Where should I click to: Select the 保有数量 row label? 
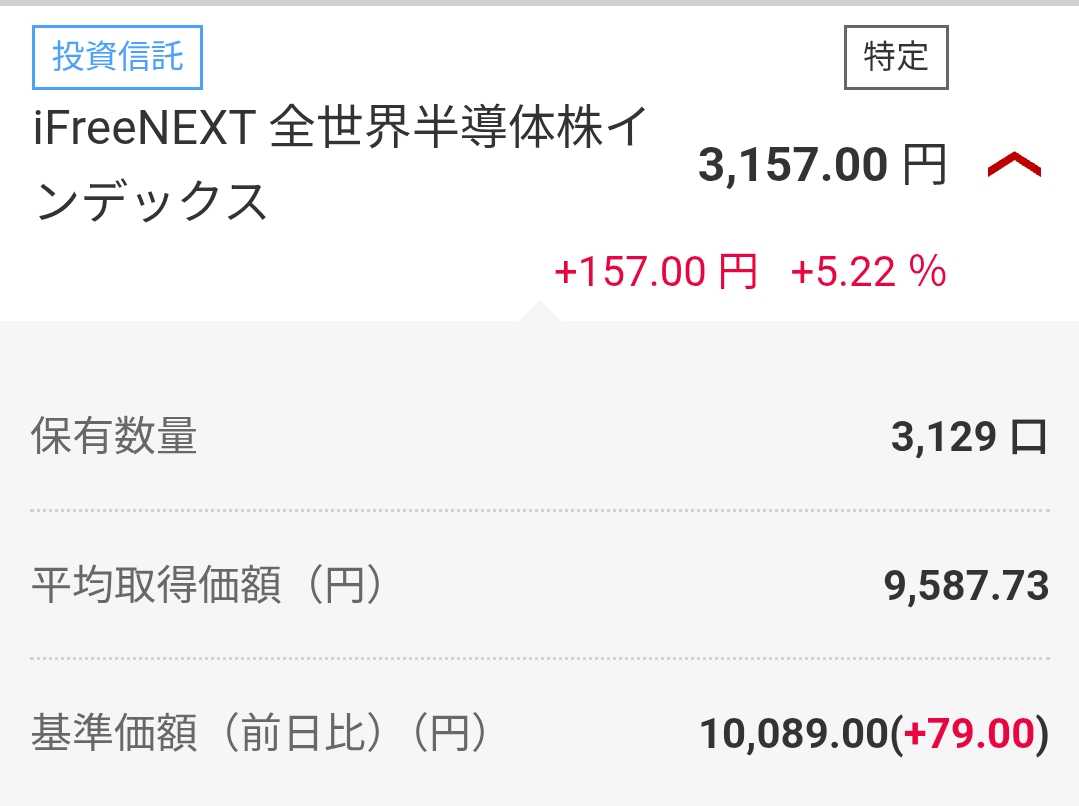point(114,437)
